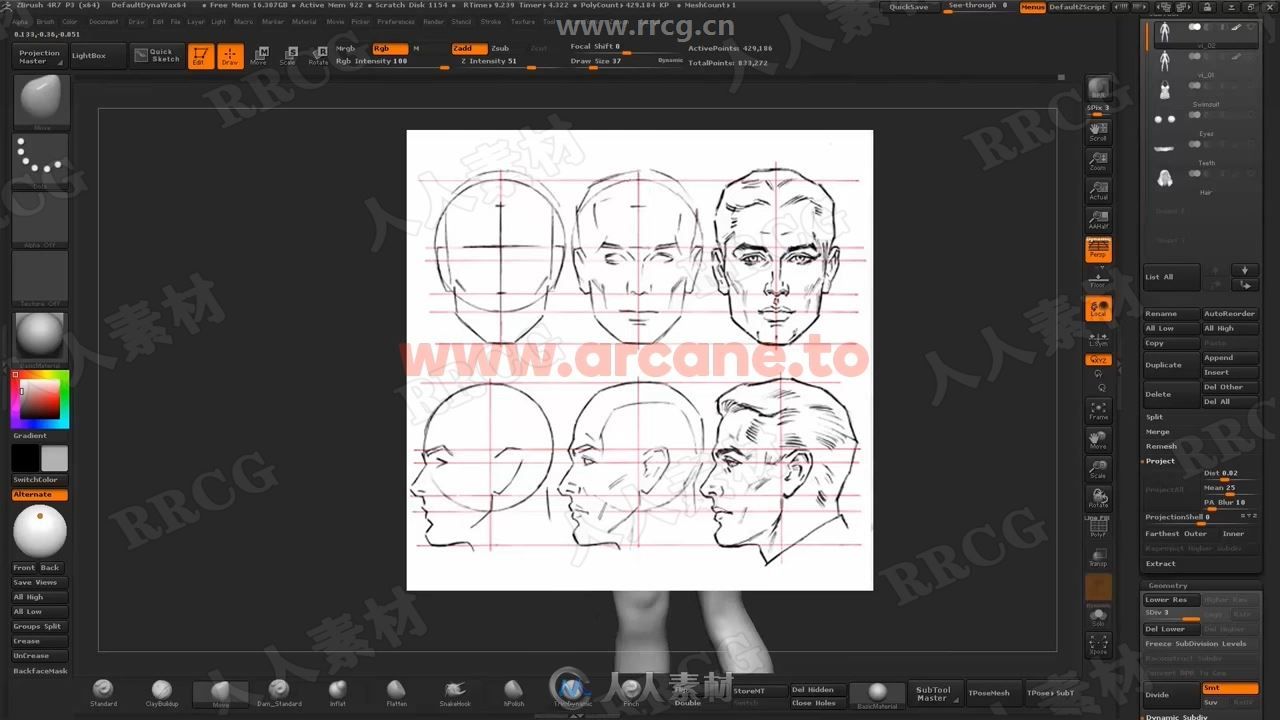Toggle Edit mode button

(200, 56)
